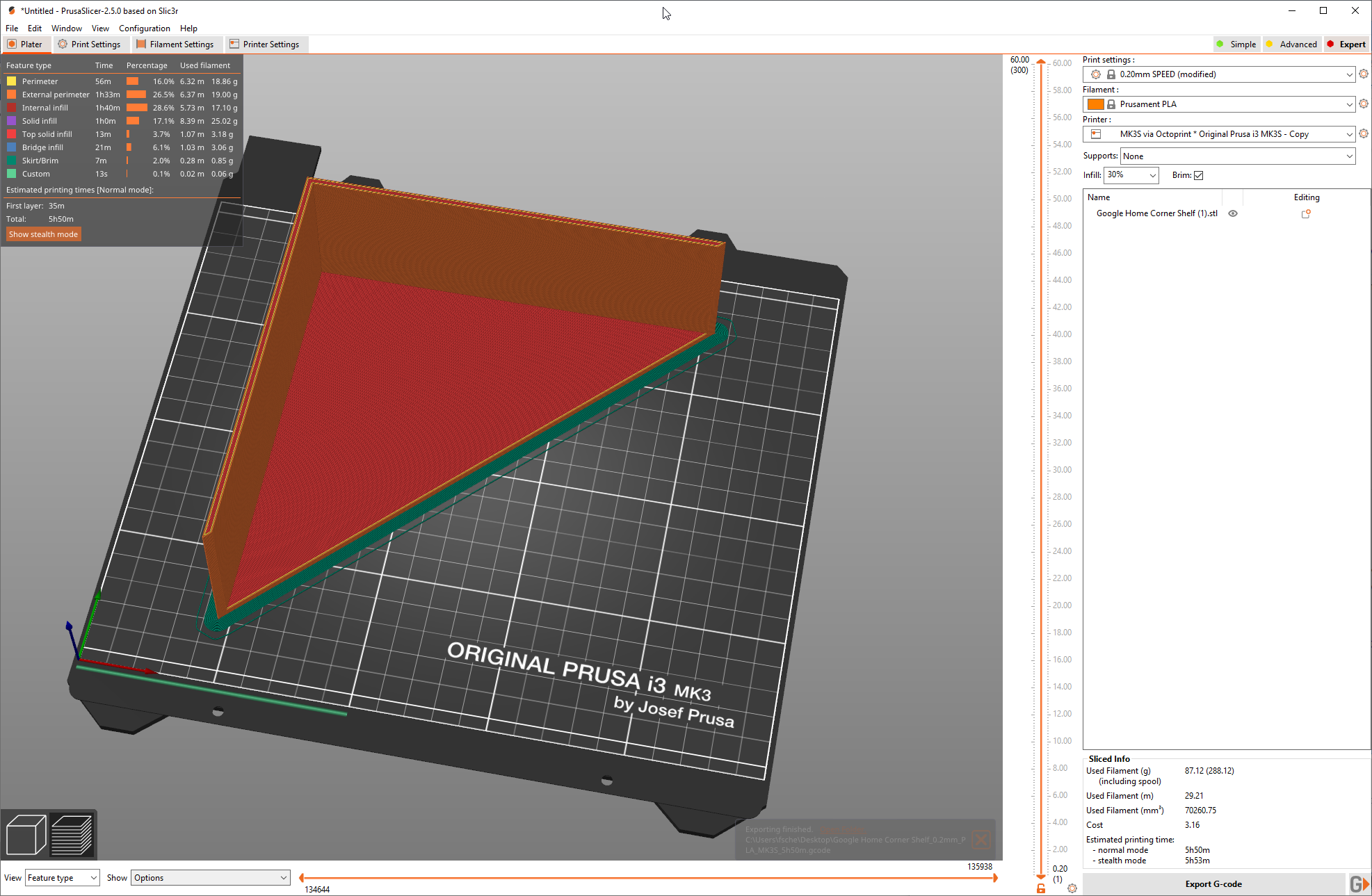Open the File menu

coord(12,28)
